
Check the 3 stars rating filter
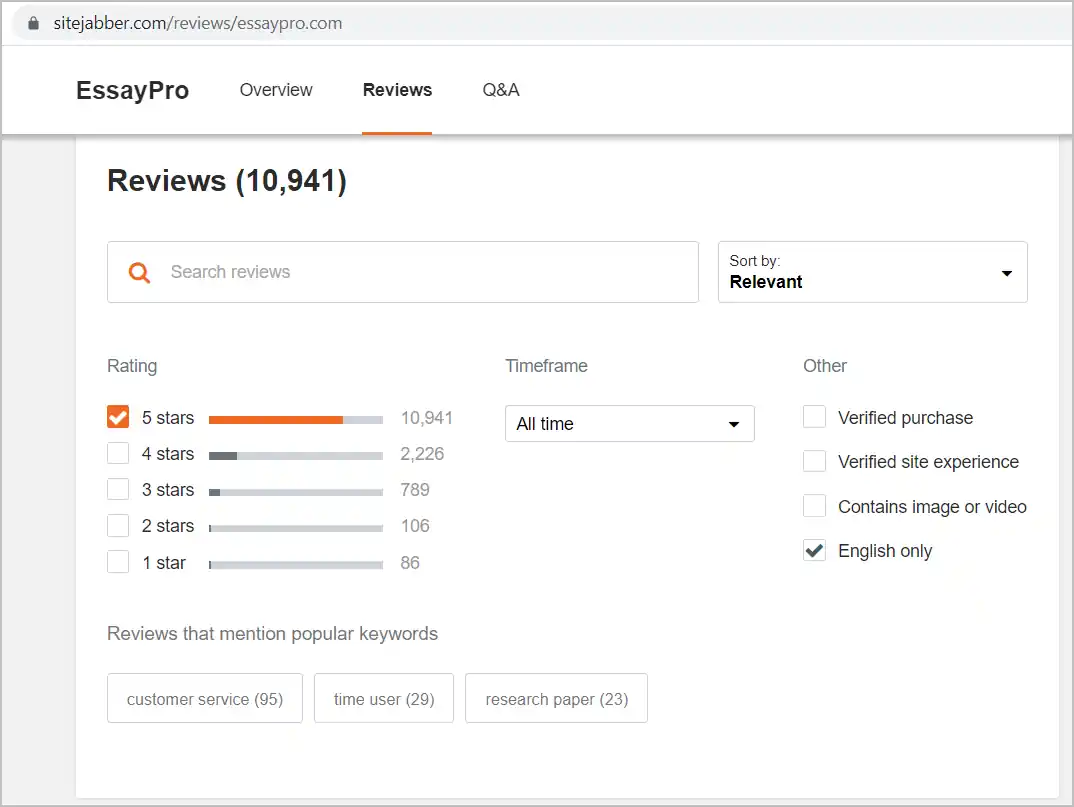(x=118, y=489)
